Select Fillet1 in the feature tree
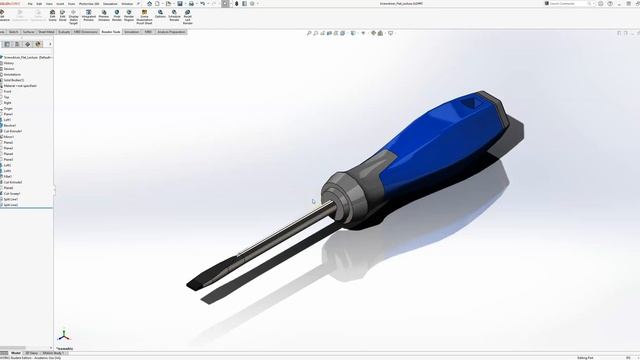The image size is (640, 360). pyautogui.click(x=8, y=177)
